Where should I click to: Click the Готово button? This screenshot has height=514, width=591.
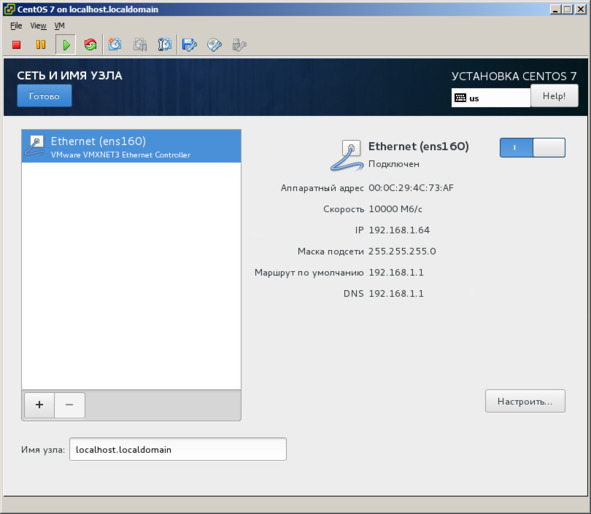coord(44,96)
